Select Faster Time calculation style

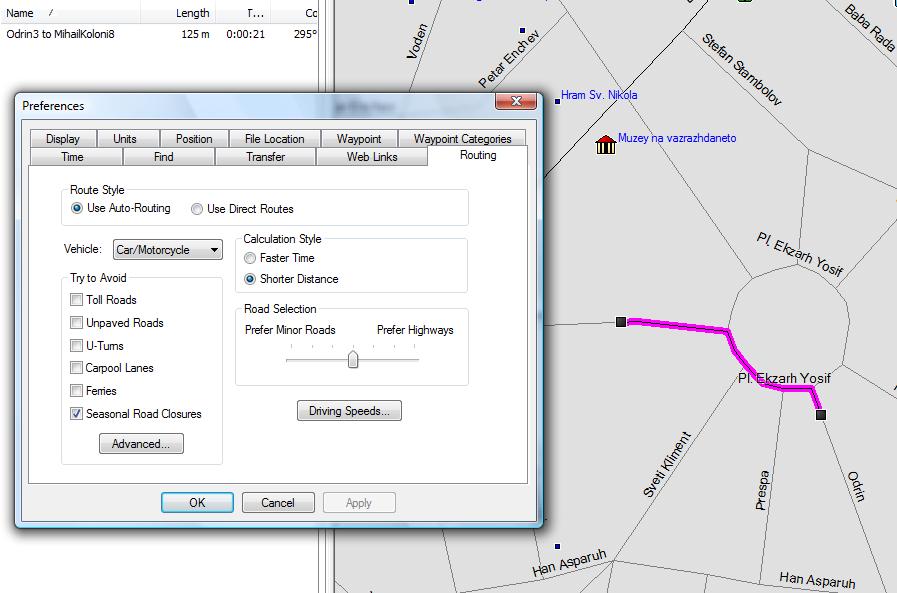250,258
